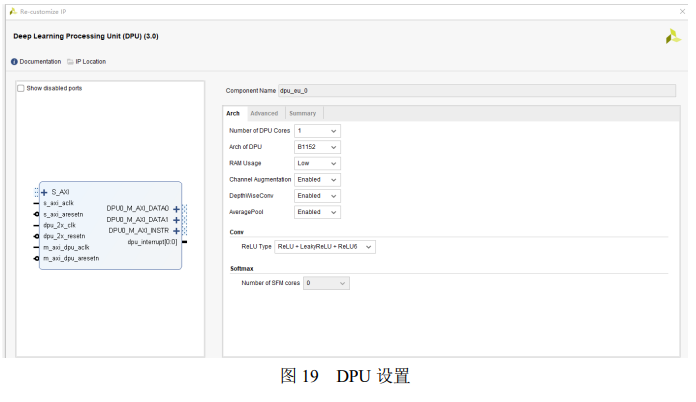The width and height of the screenshot is (696, 402).
Task: Expand DPU0_M_AXI_DATA1 port plus icon
Action: (x=176, y=220)
